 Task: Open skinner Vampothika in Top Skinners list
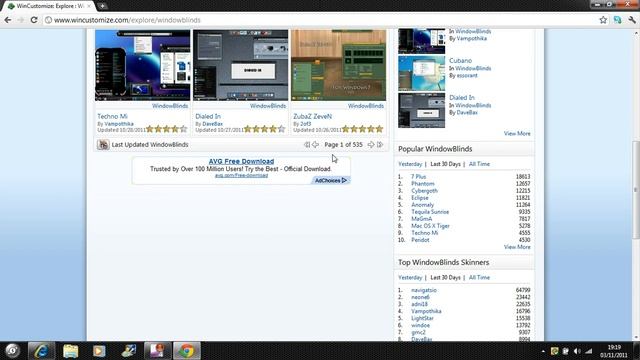point(426,311)
